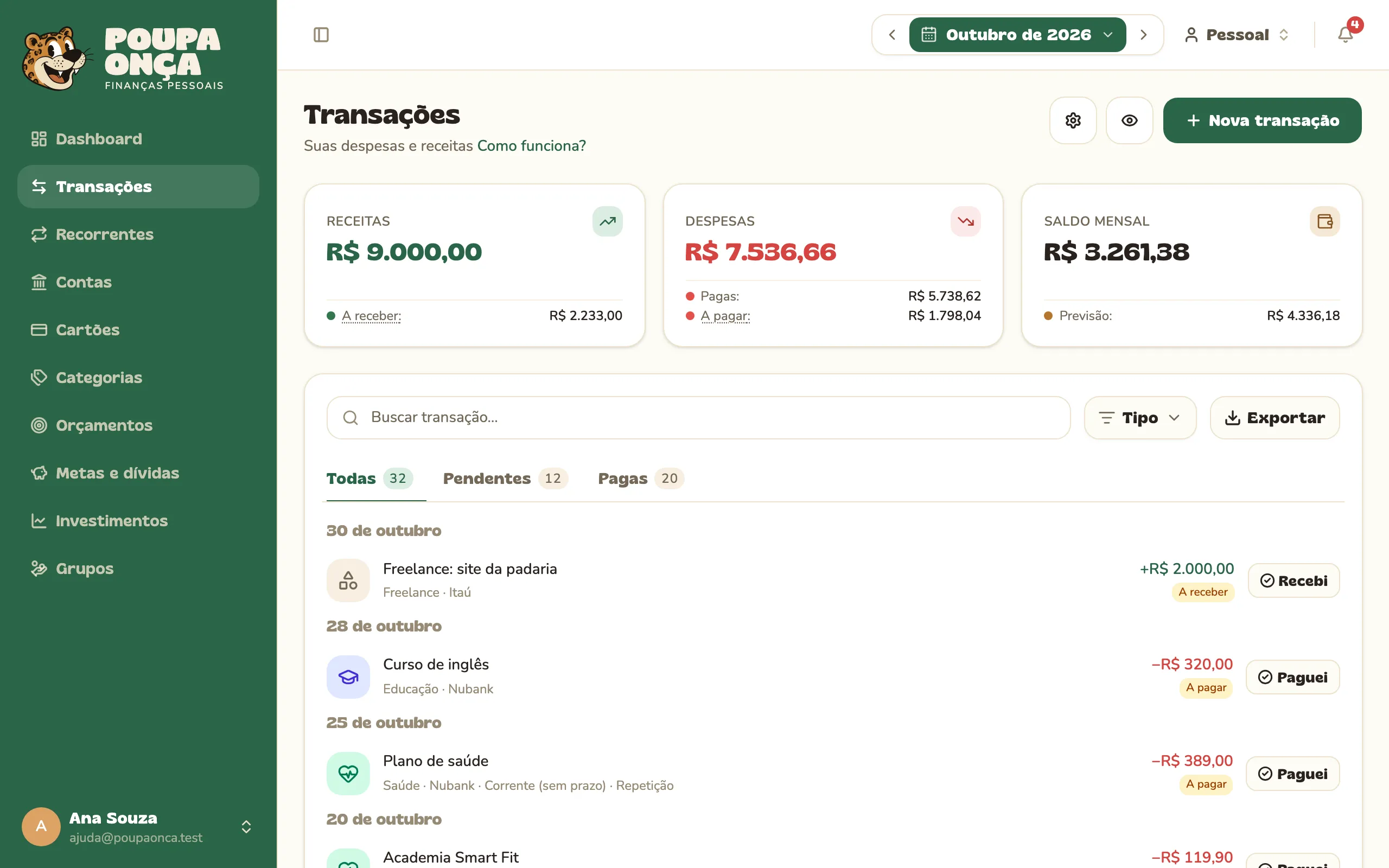
Task: Switch to the Pendentes tab
Action: pyautogui.click(x=505, y=479)
